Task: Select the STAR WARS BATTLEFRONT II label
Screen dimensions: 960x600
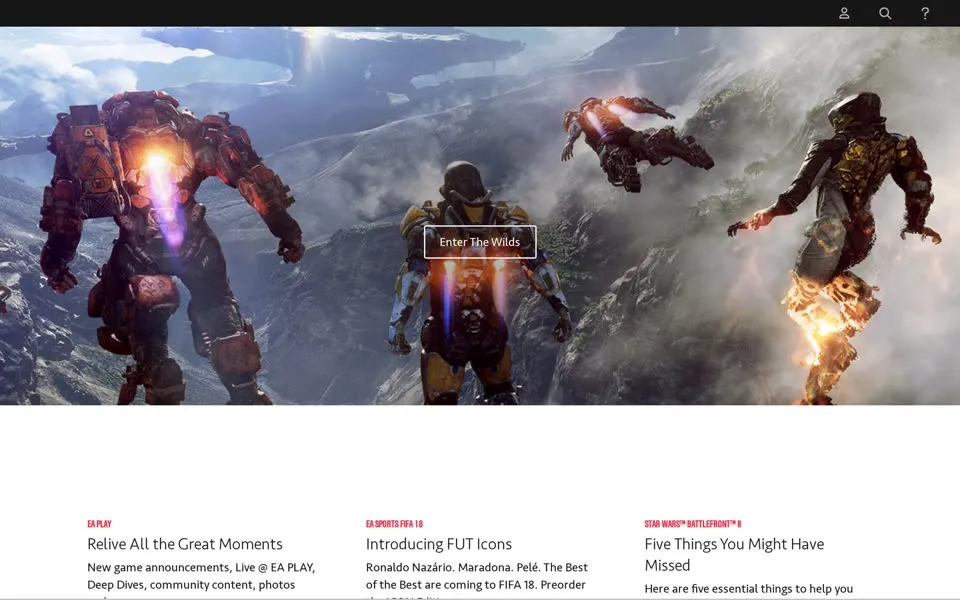Action: click(x=692, y=524)
